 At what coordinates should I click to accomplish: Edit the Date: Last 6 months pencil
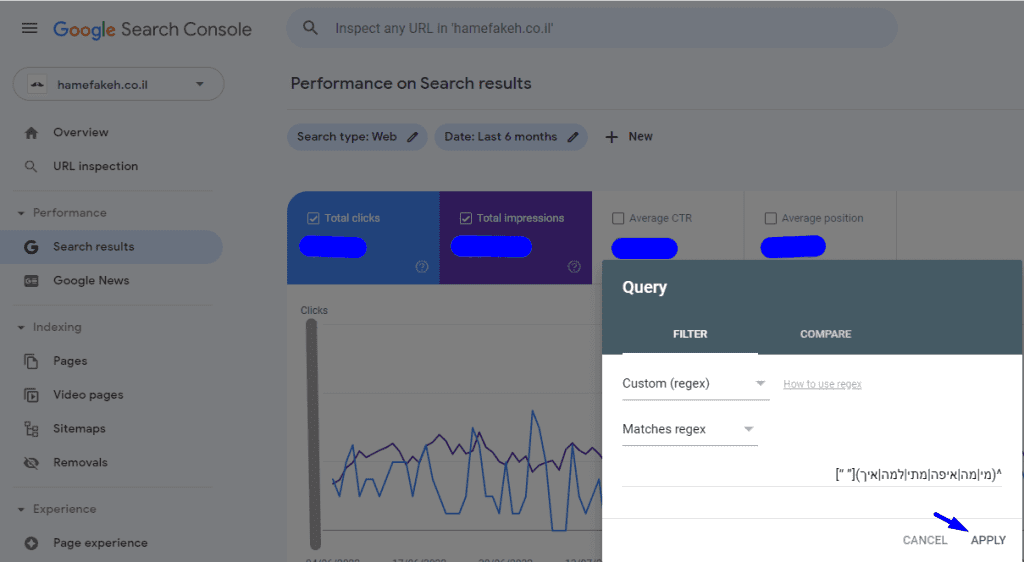573,137
